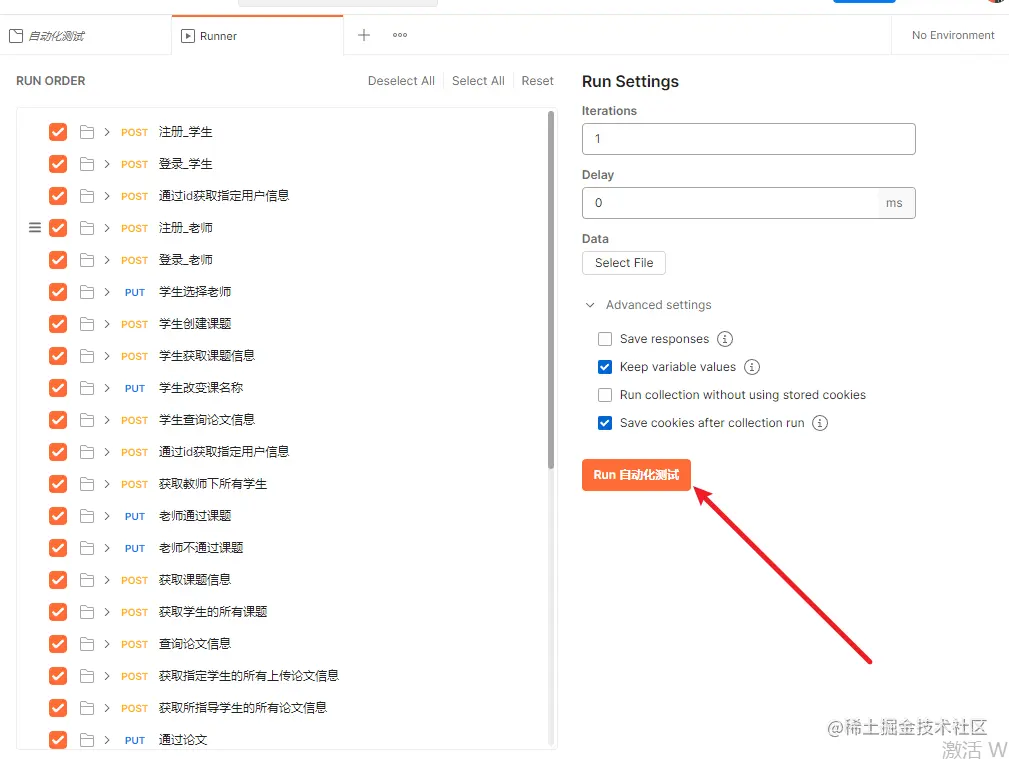This screenshot has height=759, width=1009.
Task: Click the folder icon for 登录_学生
Action: (x=87, y=164)
